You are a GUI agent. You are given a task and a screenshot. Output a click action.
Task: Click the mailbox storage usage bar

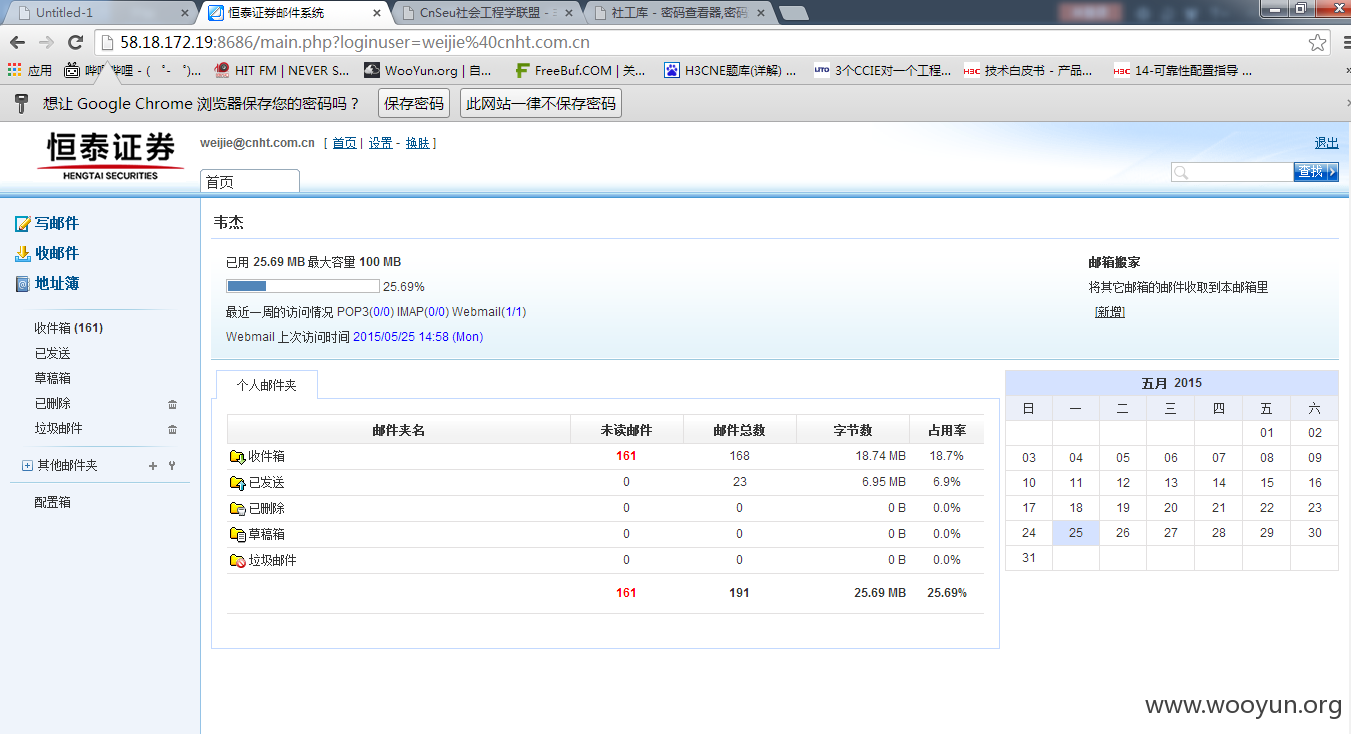[303, 286]
